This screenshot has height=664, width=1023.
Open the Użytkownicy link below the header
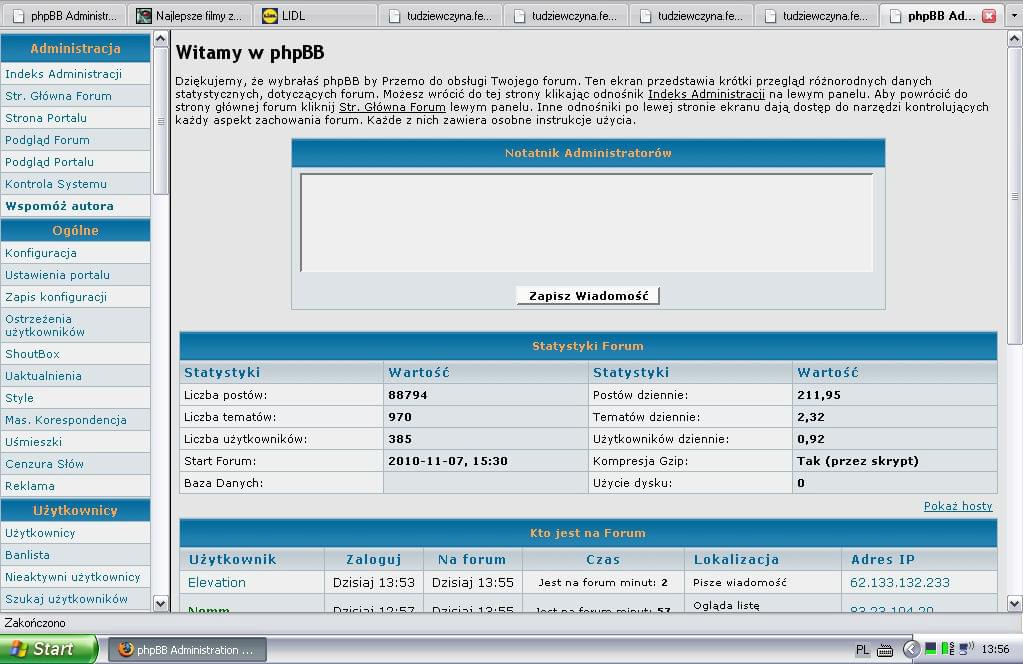coord(40,533)
